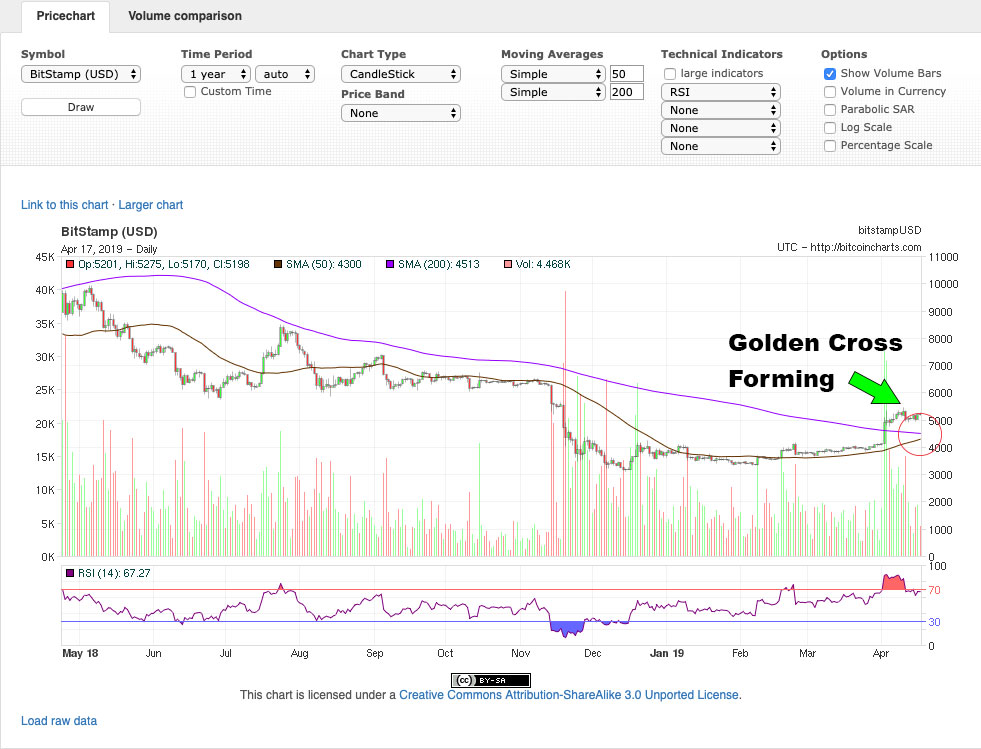
Task: Enable the Custom Time checkbox
Action: pyautogui.click(x=190, y=91)
